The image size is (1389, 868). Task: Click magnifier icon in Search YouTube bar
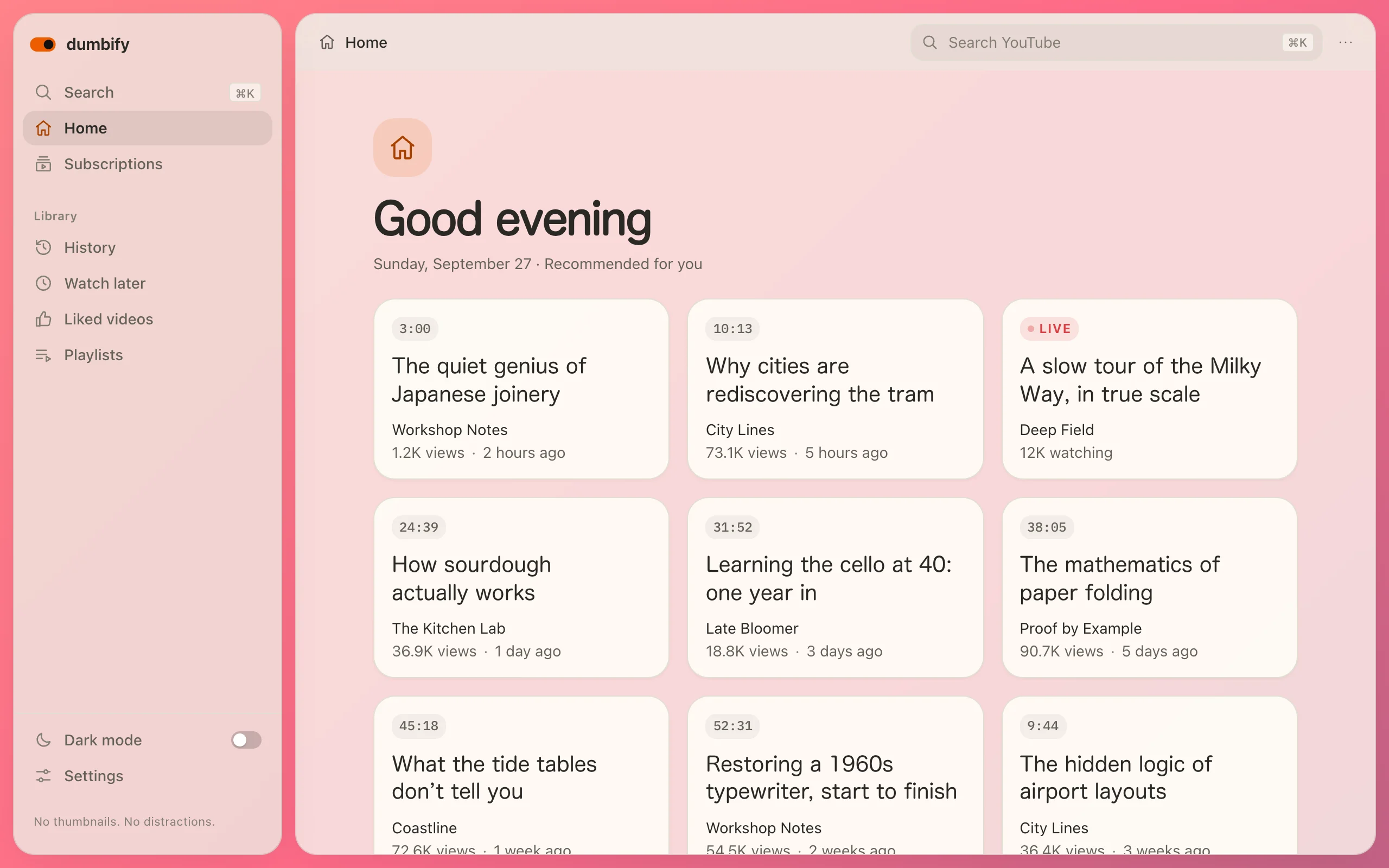[x=930, y=42]
